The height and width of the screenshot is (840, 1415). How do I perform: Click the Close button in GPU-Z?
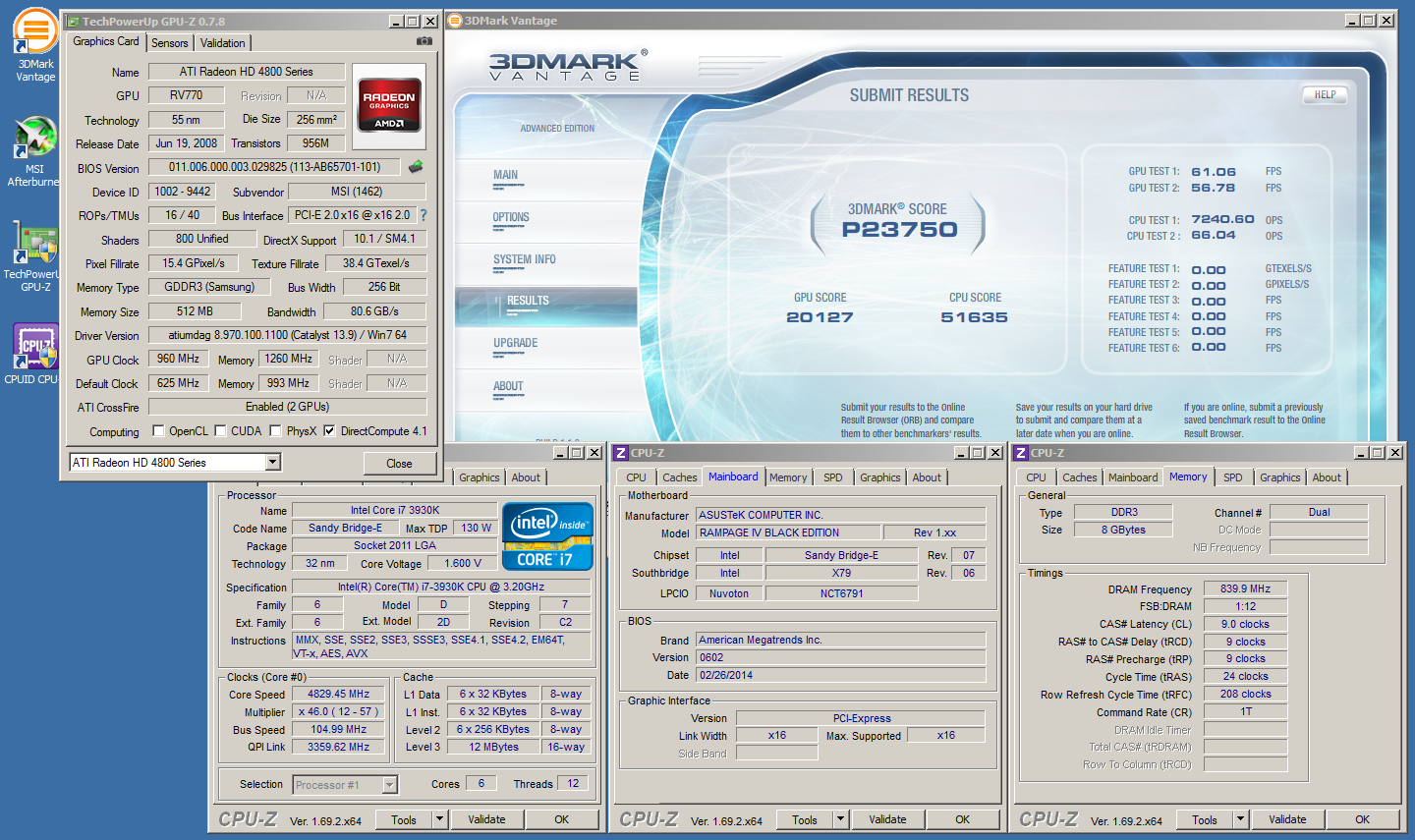point(399,463)
